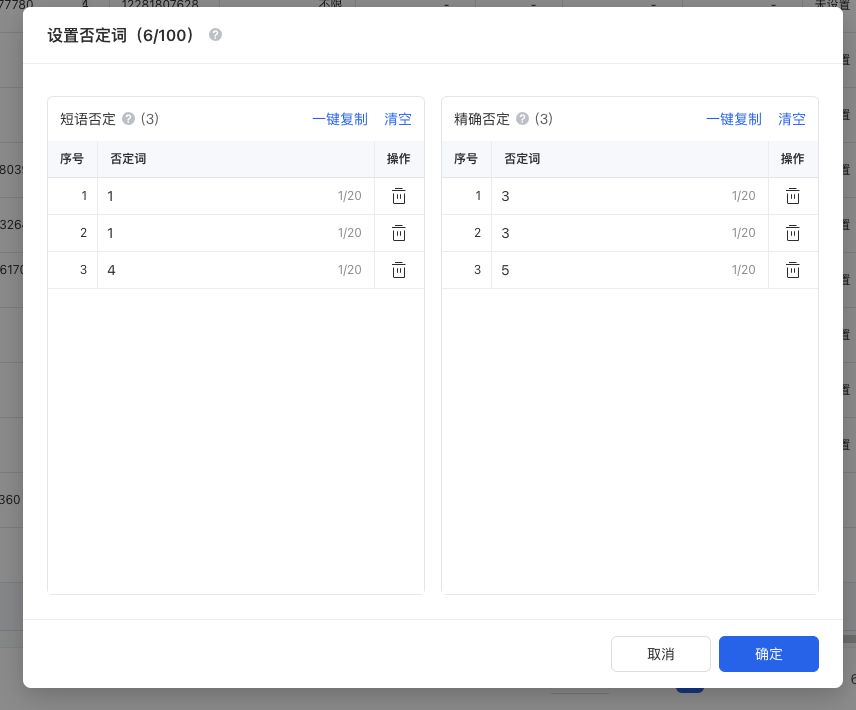Click help icon beside dialog title 设置否定词
Screen dimensions: 856x710
click(x=215, y=35)
